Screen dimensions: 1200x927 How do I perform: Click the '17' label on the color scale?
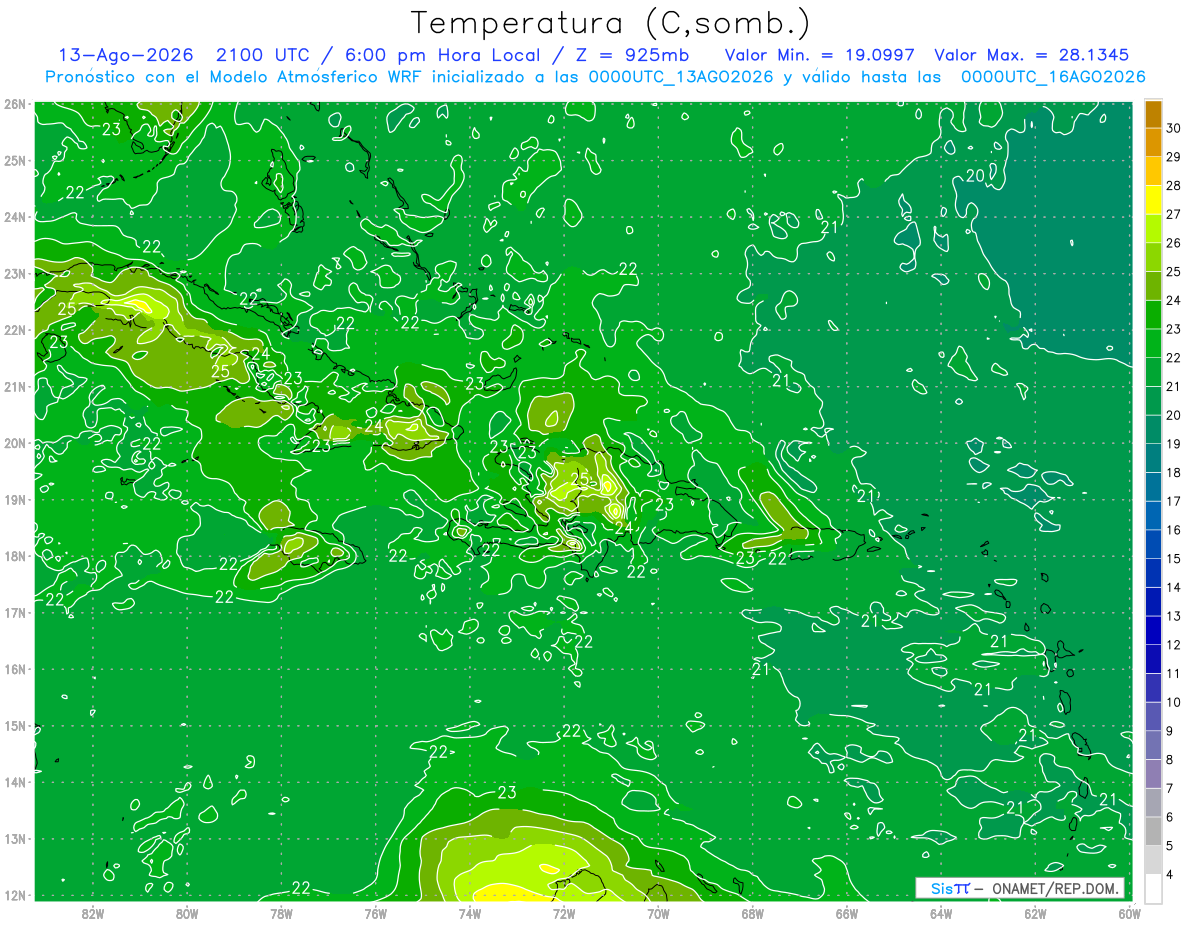[x=1173, y=501]
